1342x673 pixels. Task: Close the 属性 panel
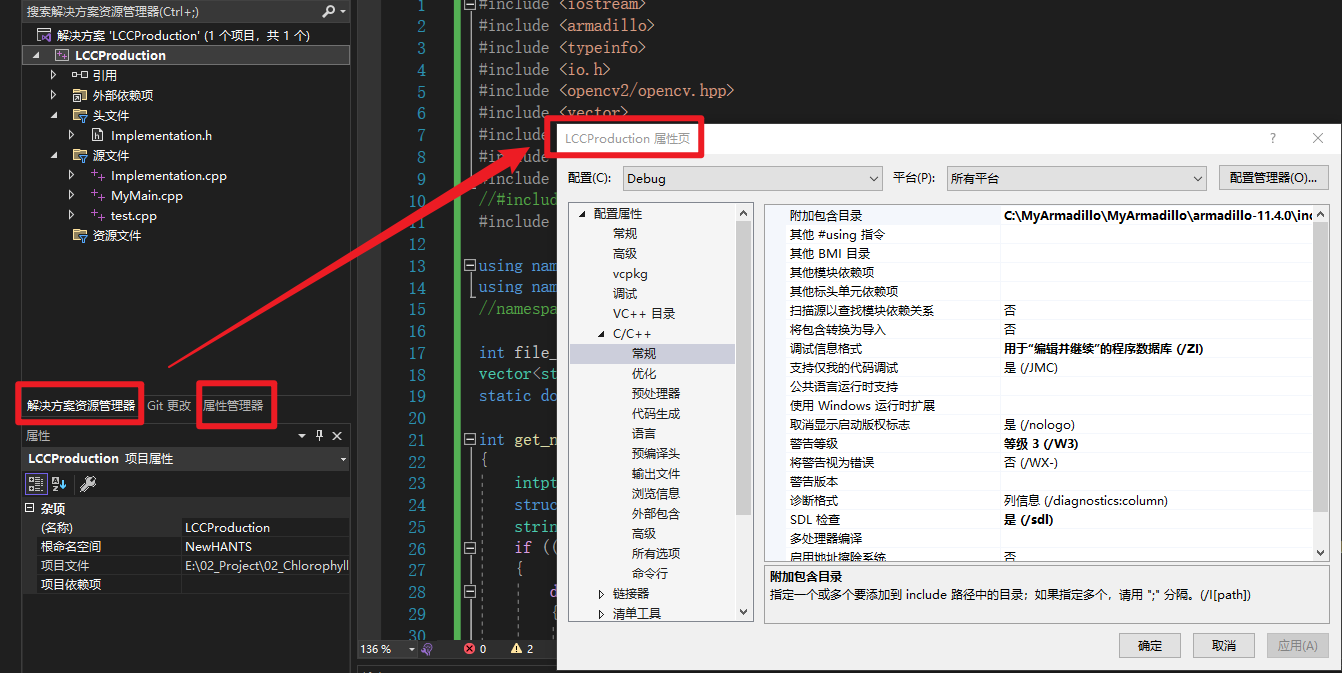tap(337, 436)
